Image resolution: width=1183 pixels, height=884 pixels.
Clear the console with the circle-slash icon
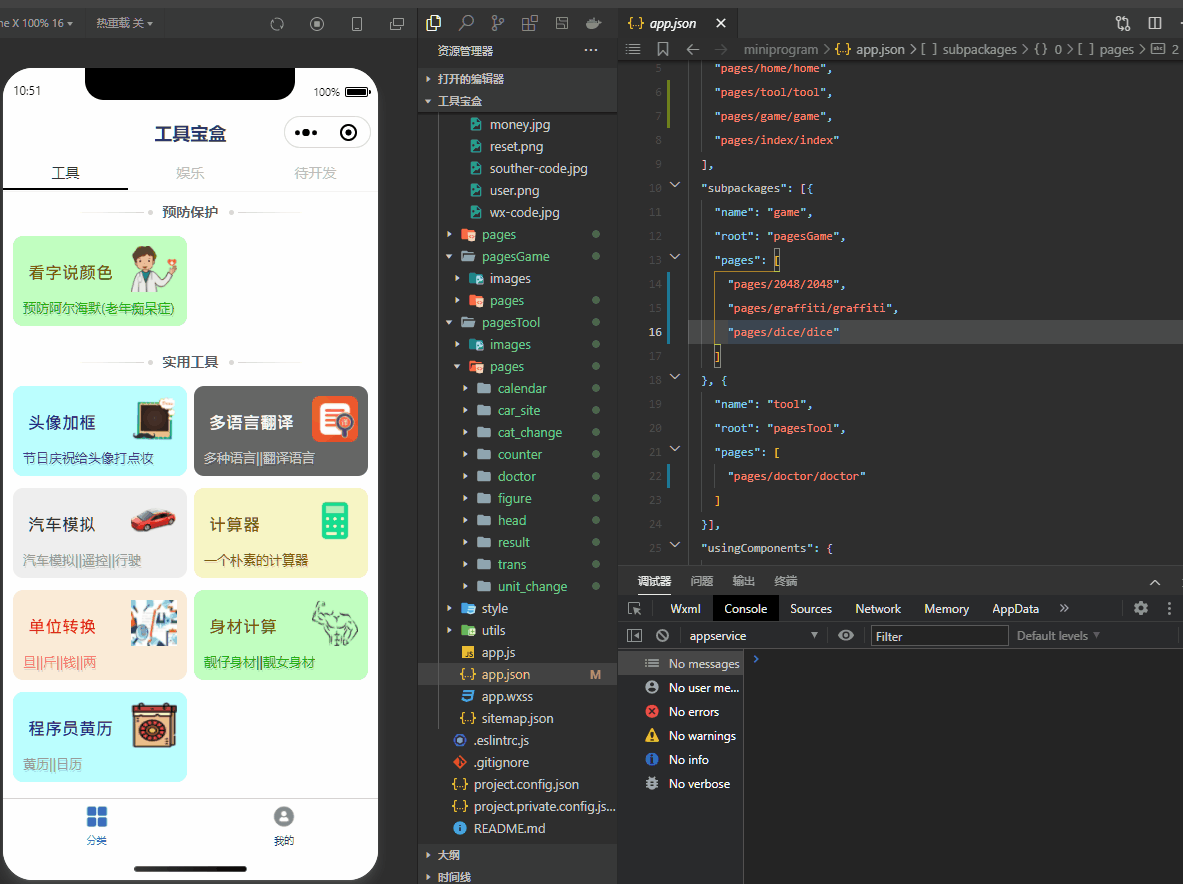pos(662,635)
